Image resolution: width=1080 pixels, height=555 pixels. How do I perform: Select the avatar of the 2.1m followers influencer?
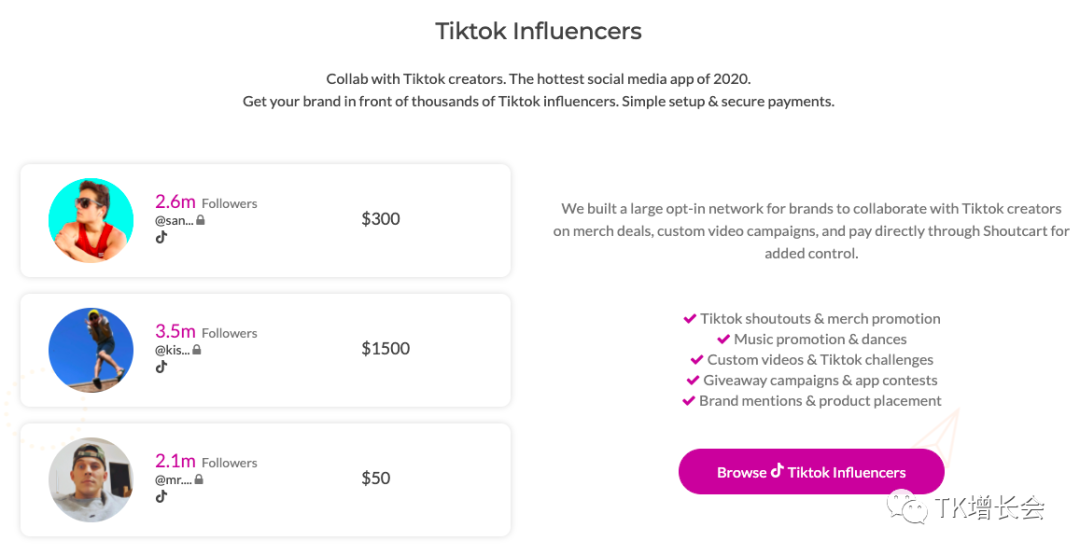[x=91, y=479]
